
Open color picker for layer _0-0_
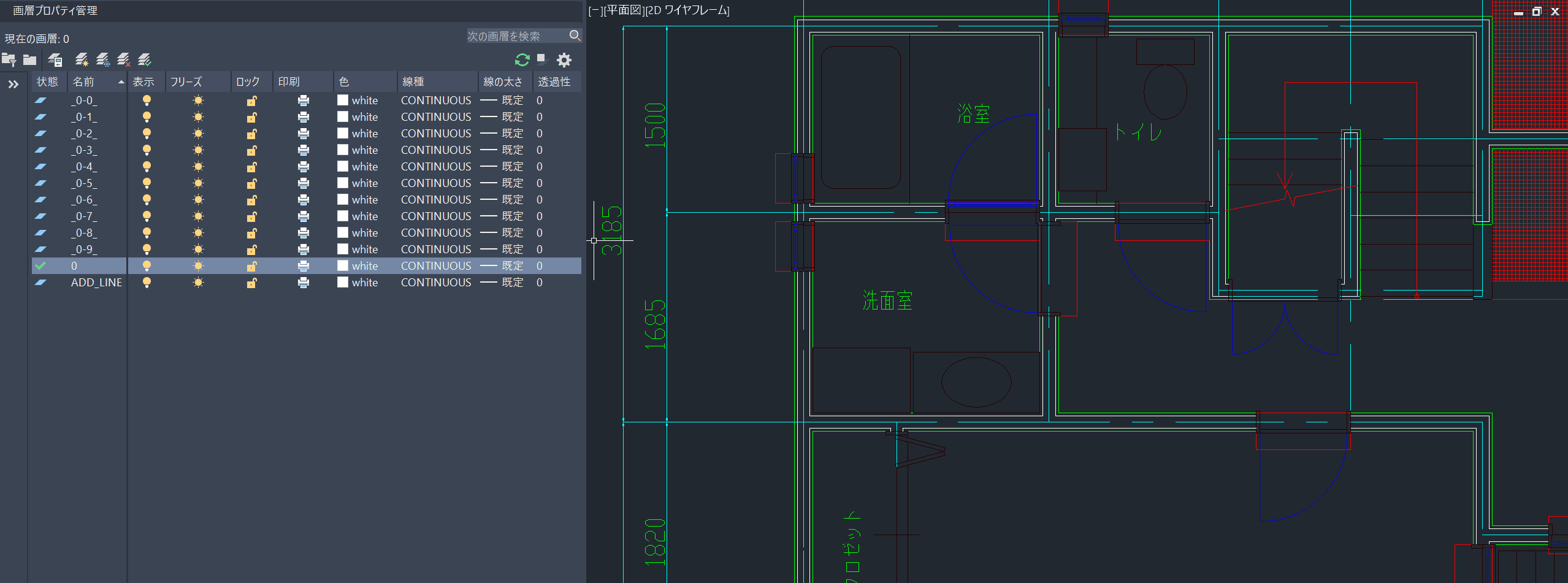point(358,100)
